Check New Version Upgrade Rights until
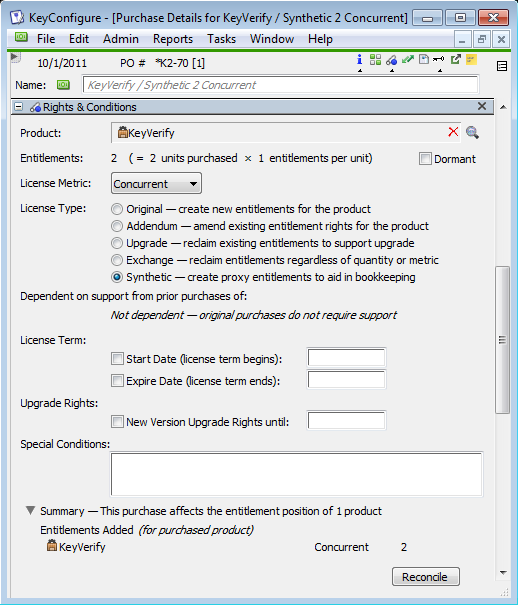The height and width of the screenshot is (605, 518). coord(117,421)
